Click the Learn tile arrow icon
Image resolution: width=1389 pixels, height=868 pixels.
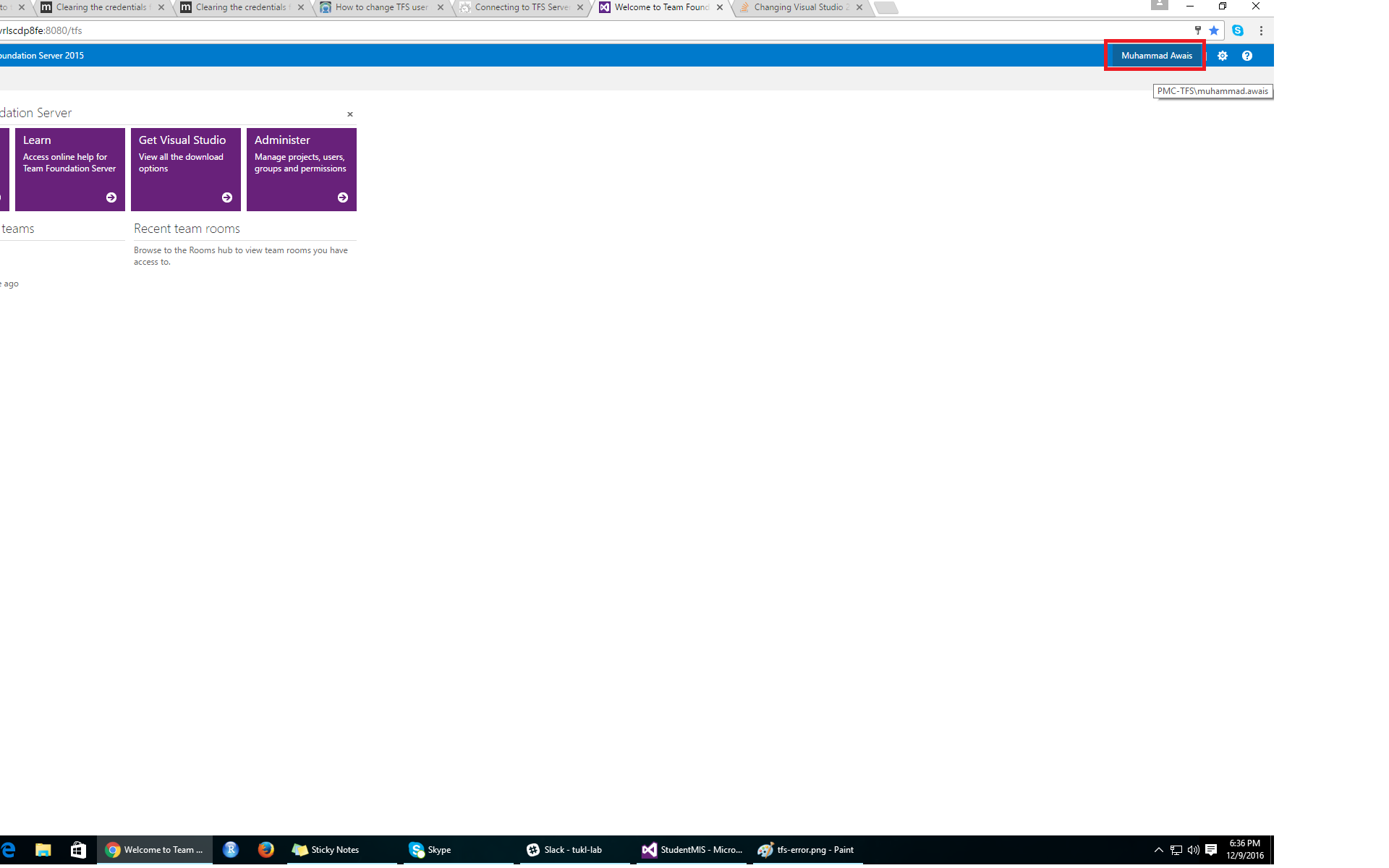(x=111, y=197)
